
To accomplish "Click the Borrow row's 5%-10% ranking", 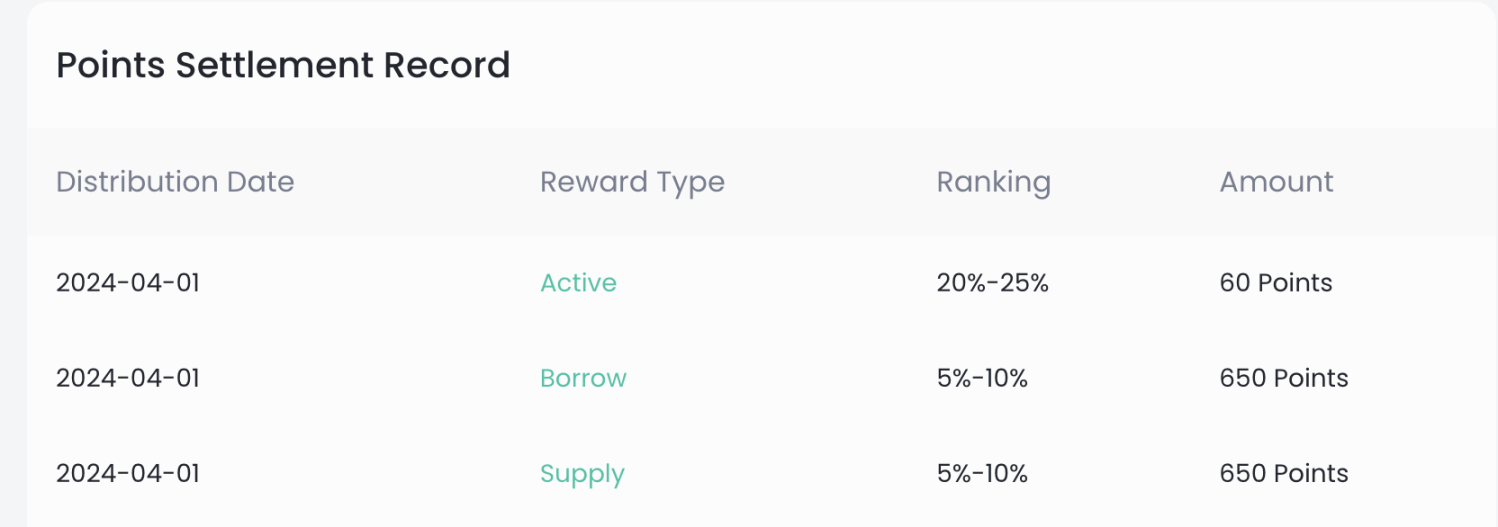I will click(x=982, y=378).
